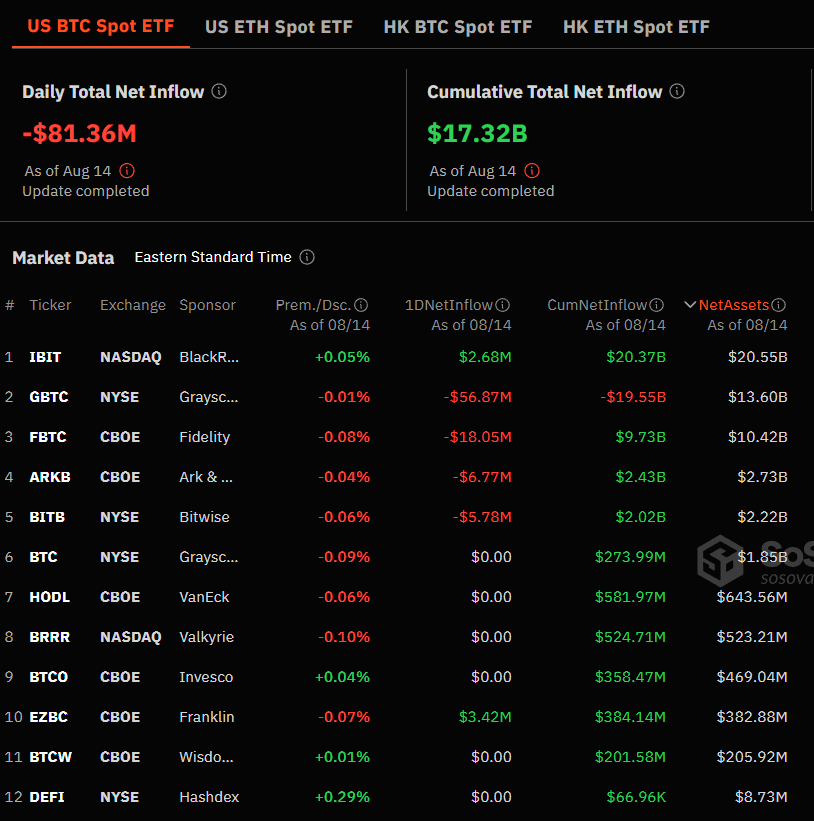The image size is (814, 821).
Task: Open the Cumulative Total Net Inflow info tooltip
Action: [x=677, y=91]
